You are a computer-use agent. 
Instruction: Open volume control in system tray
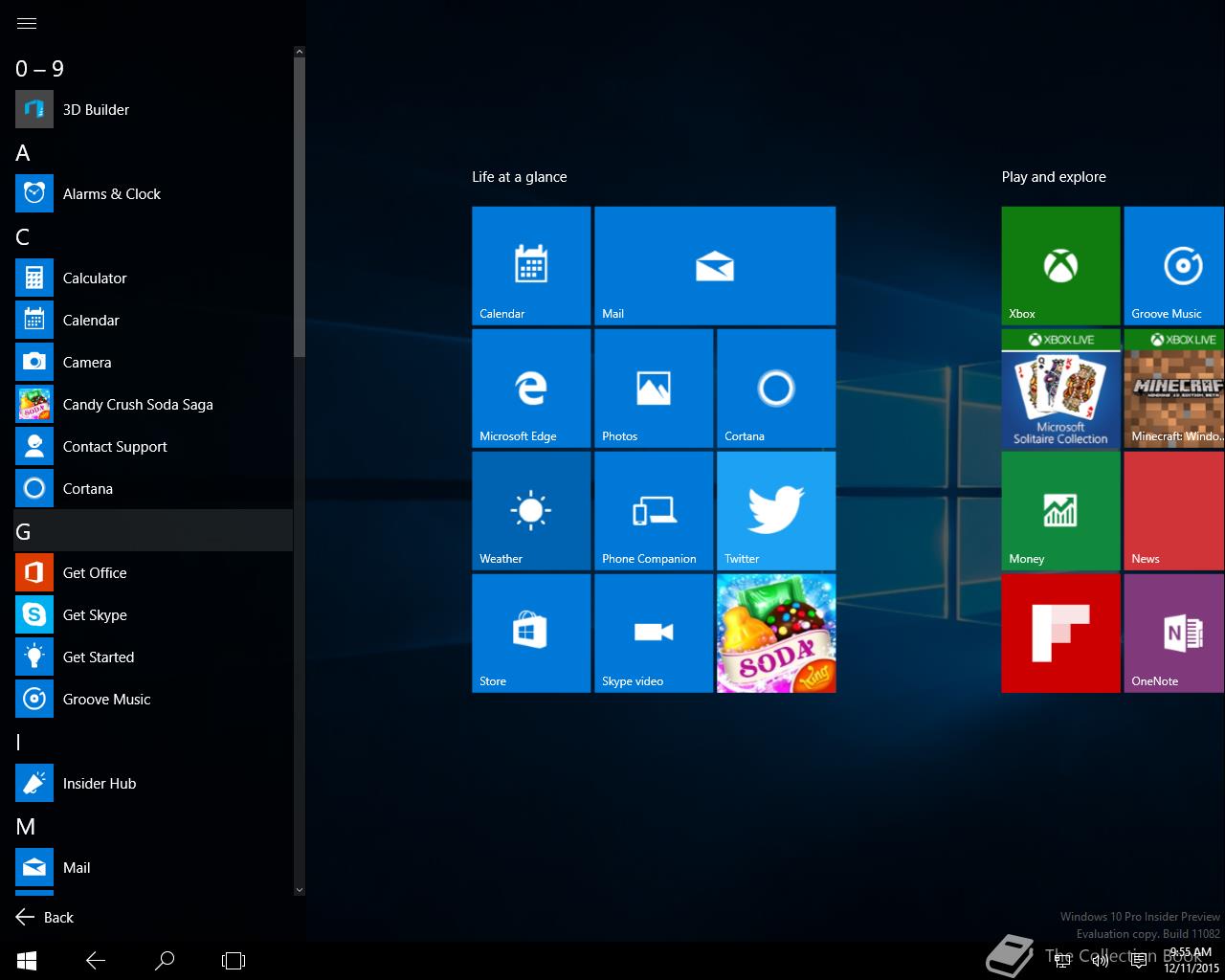click(1101, 961)
